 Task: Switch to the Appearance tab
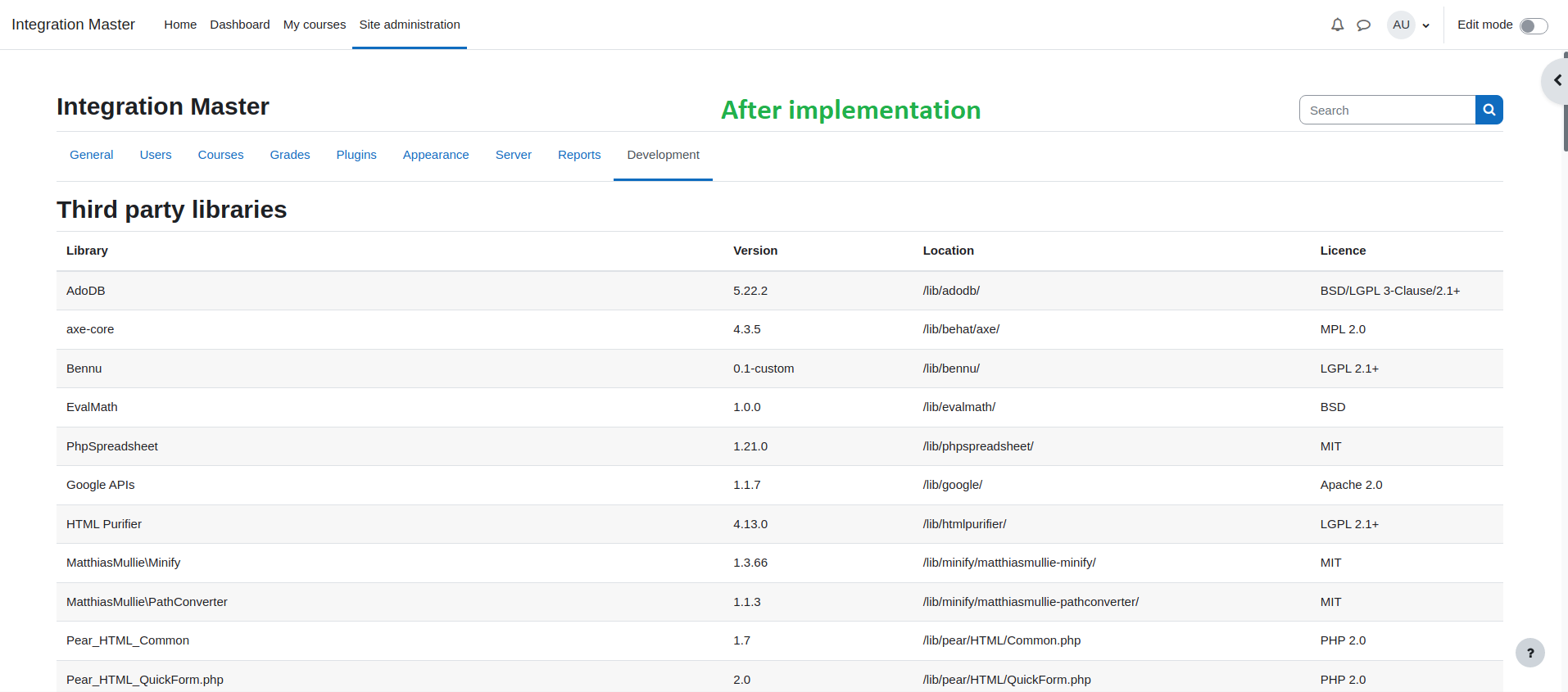click(436, 155)
